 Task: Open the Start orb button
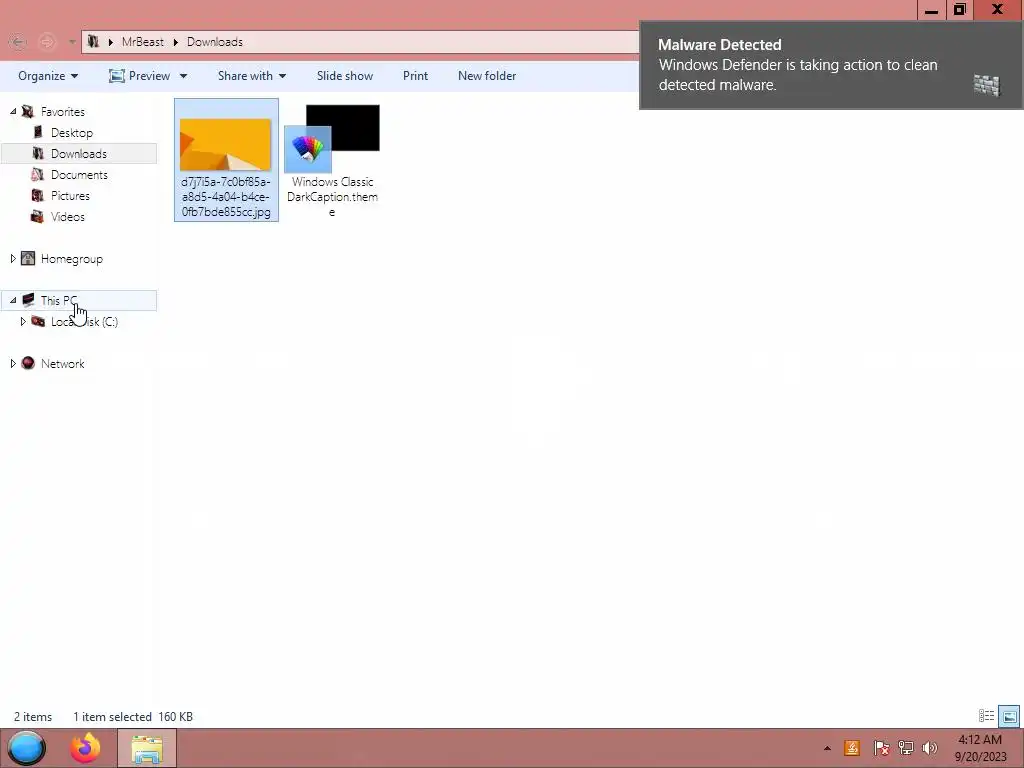pos(27,748)
